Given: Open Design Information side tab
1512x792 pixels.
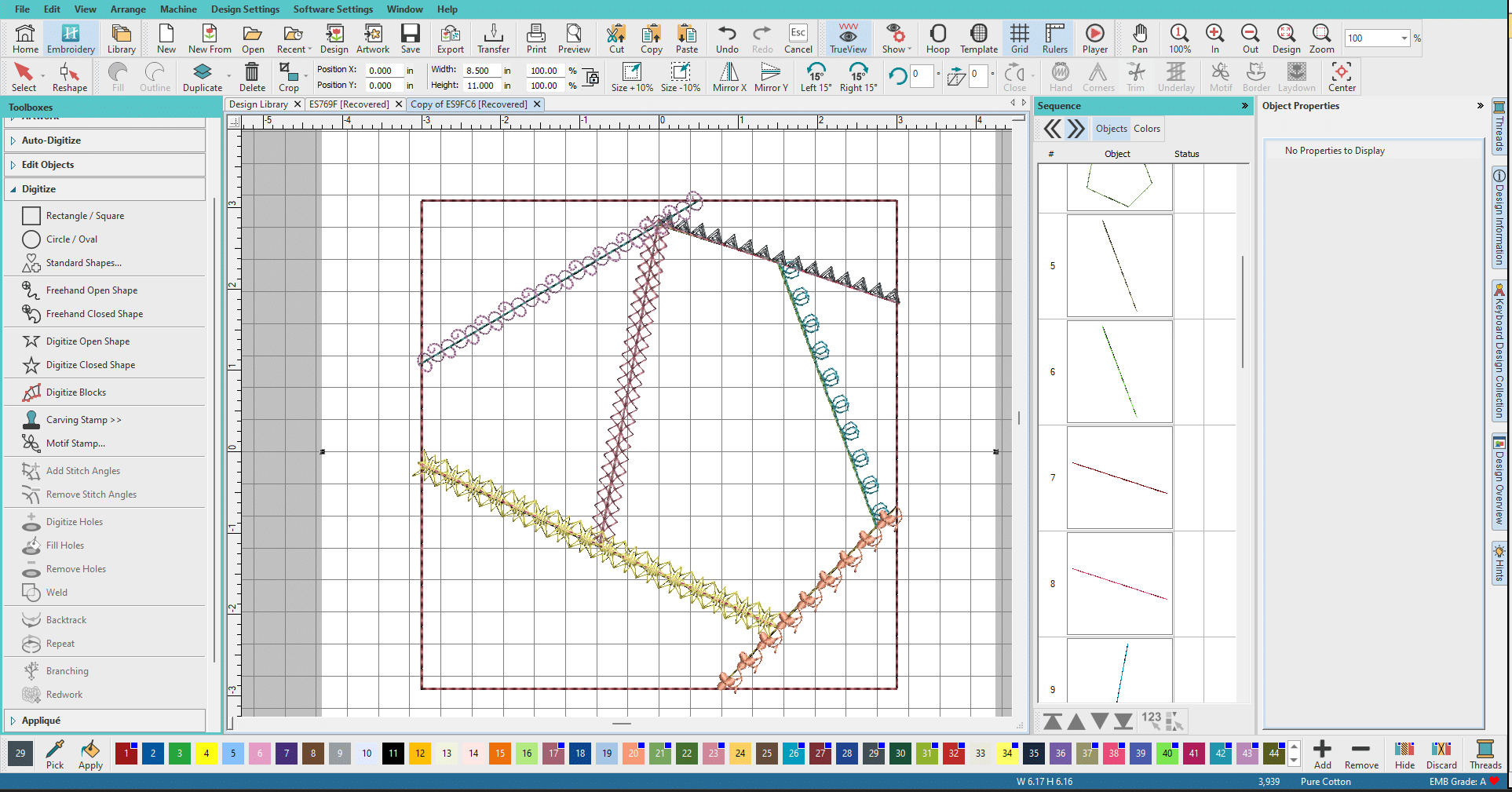Looking at the screenshot, I should tap(1499, 218).
